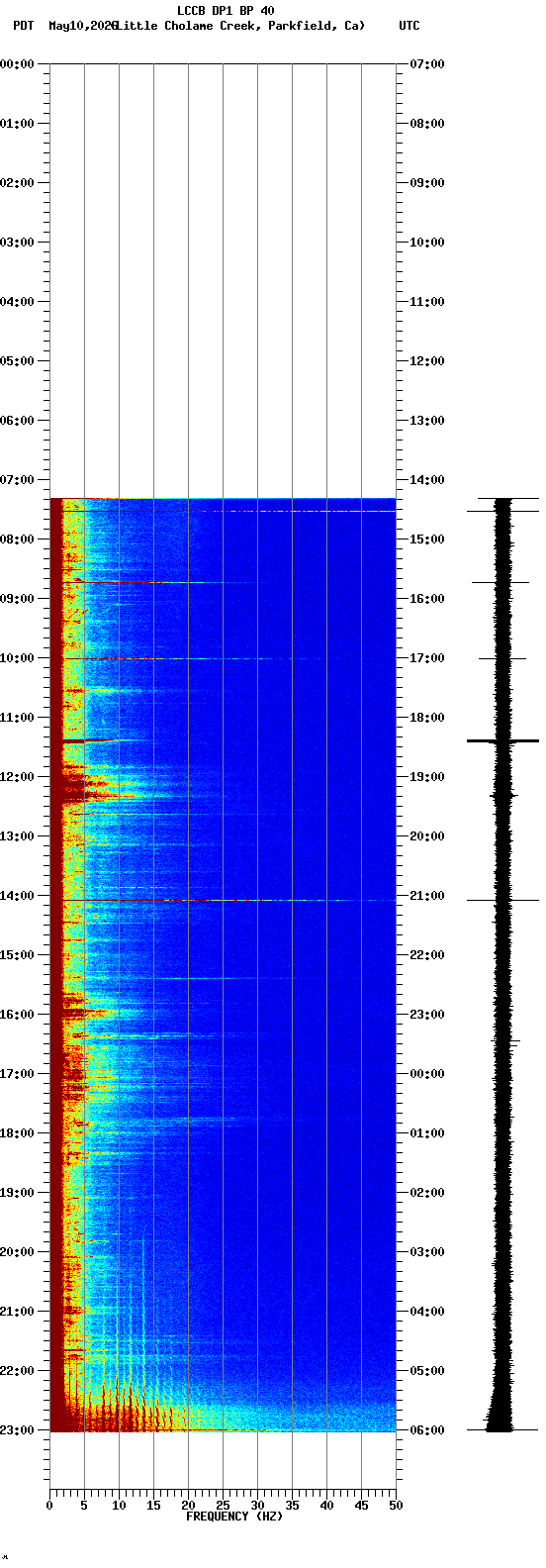The width and height of the screenshot is (546, 1568).
Task: Pick the 09:00 label on the UTC axis
Action: (427, 183)
